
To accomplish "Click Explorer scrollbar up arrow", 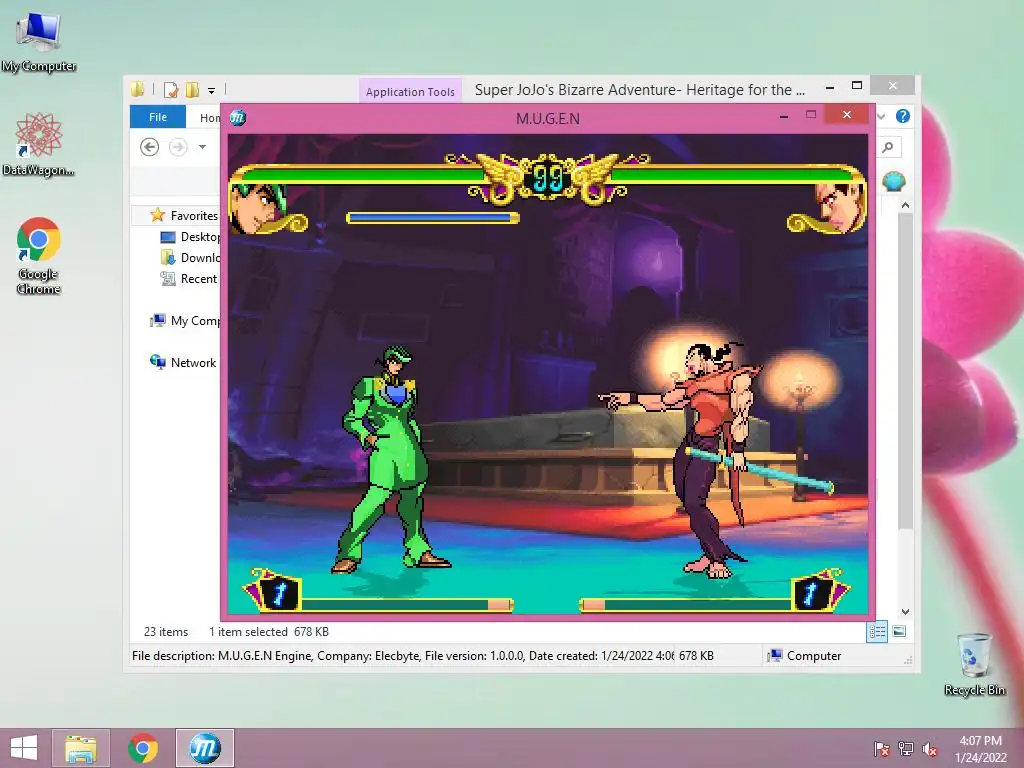I will coord(905,205).
